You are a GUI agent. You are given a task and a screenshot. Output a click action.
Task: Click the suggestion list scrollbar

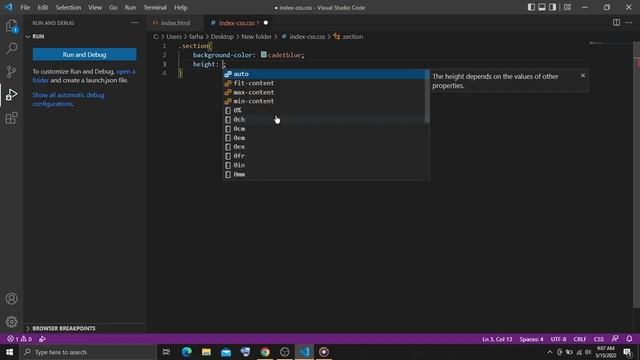tap(427, 97)
